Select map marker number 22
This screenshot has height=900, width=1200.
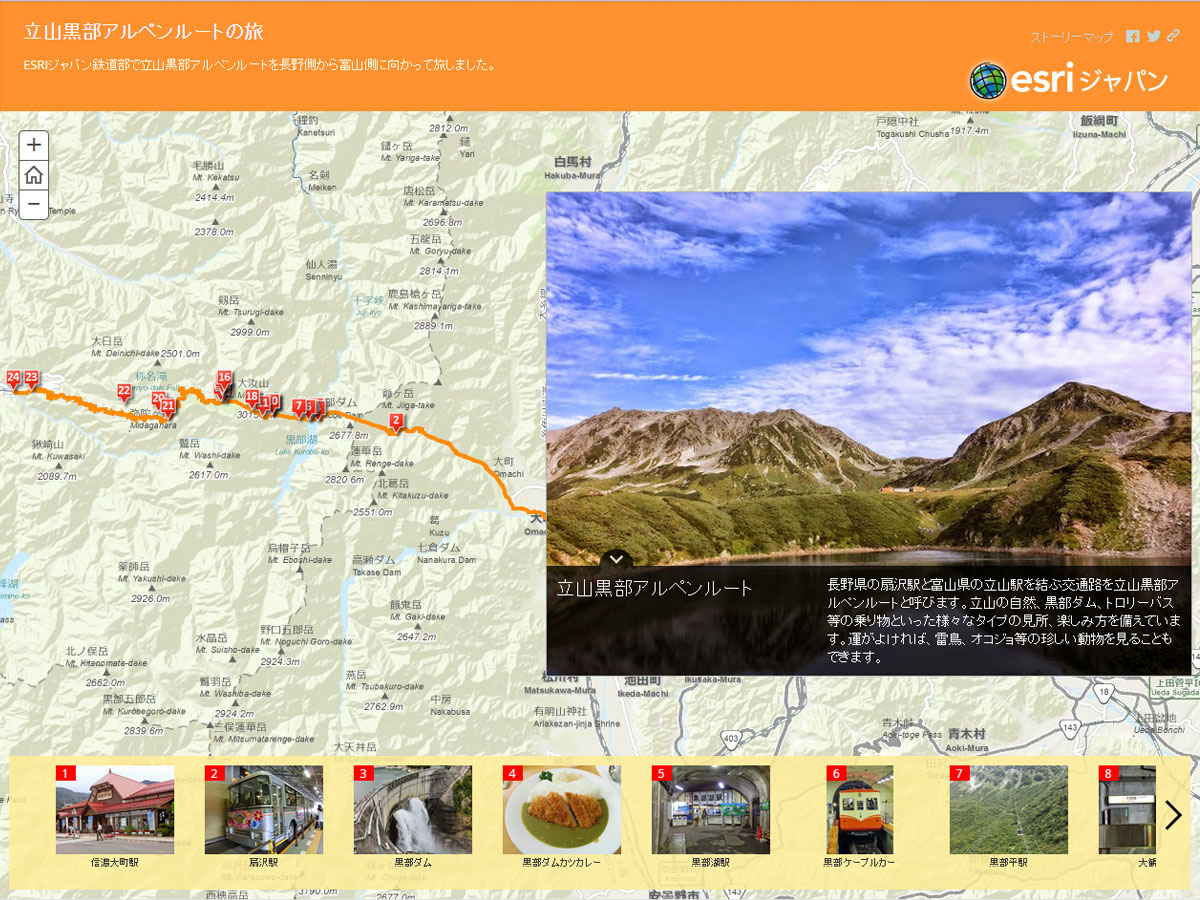pos(124,392)
